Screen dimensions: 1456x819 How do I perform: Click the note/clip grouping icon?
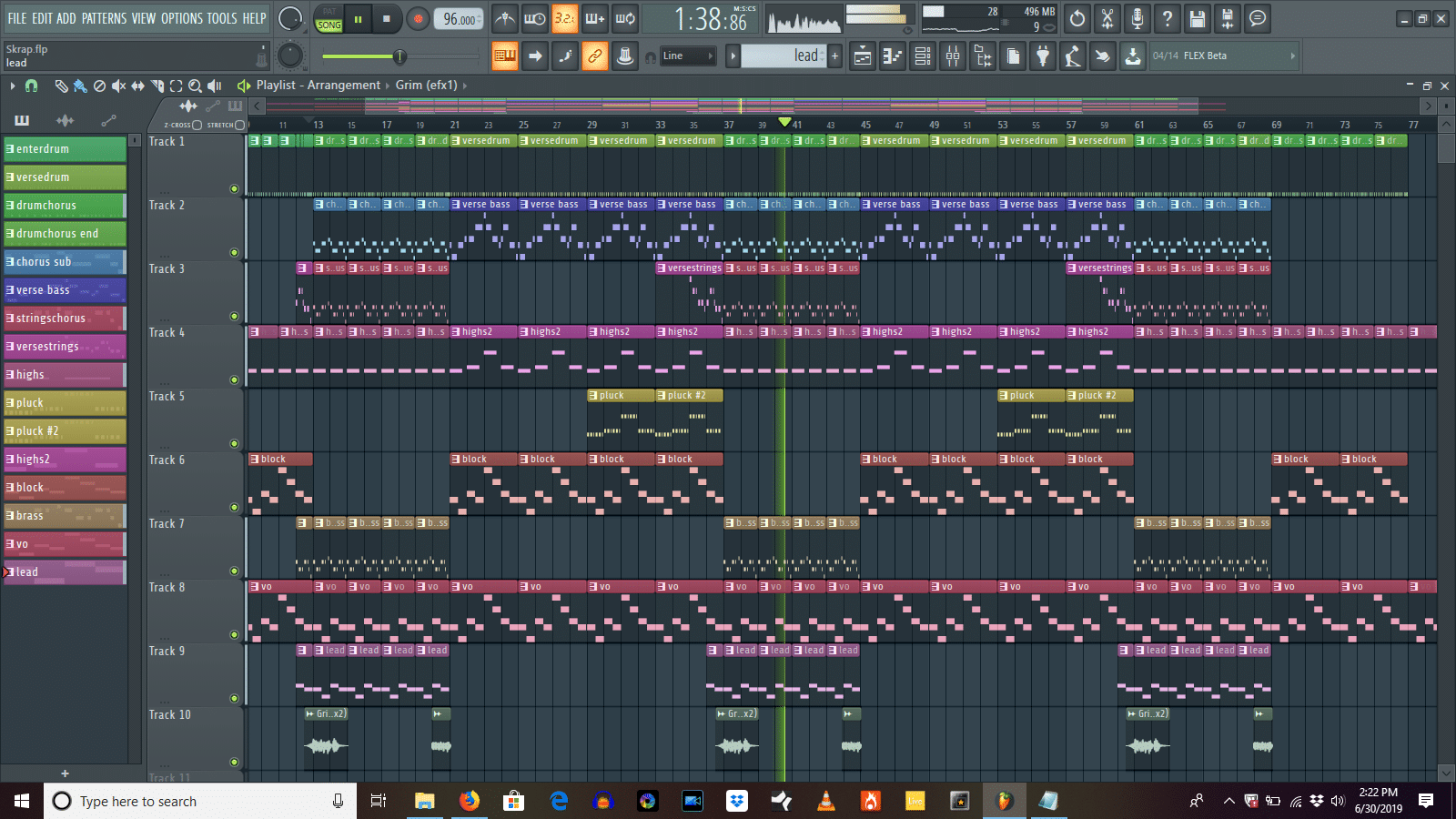click(625, 56)
